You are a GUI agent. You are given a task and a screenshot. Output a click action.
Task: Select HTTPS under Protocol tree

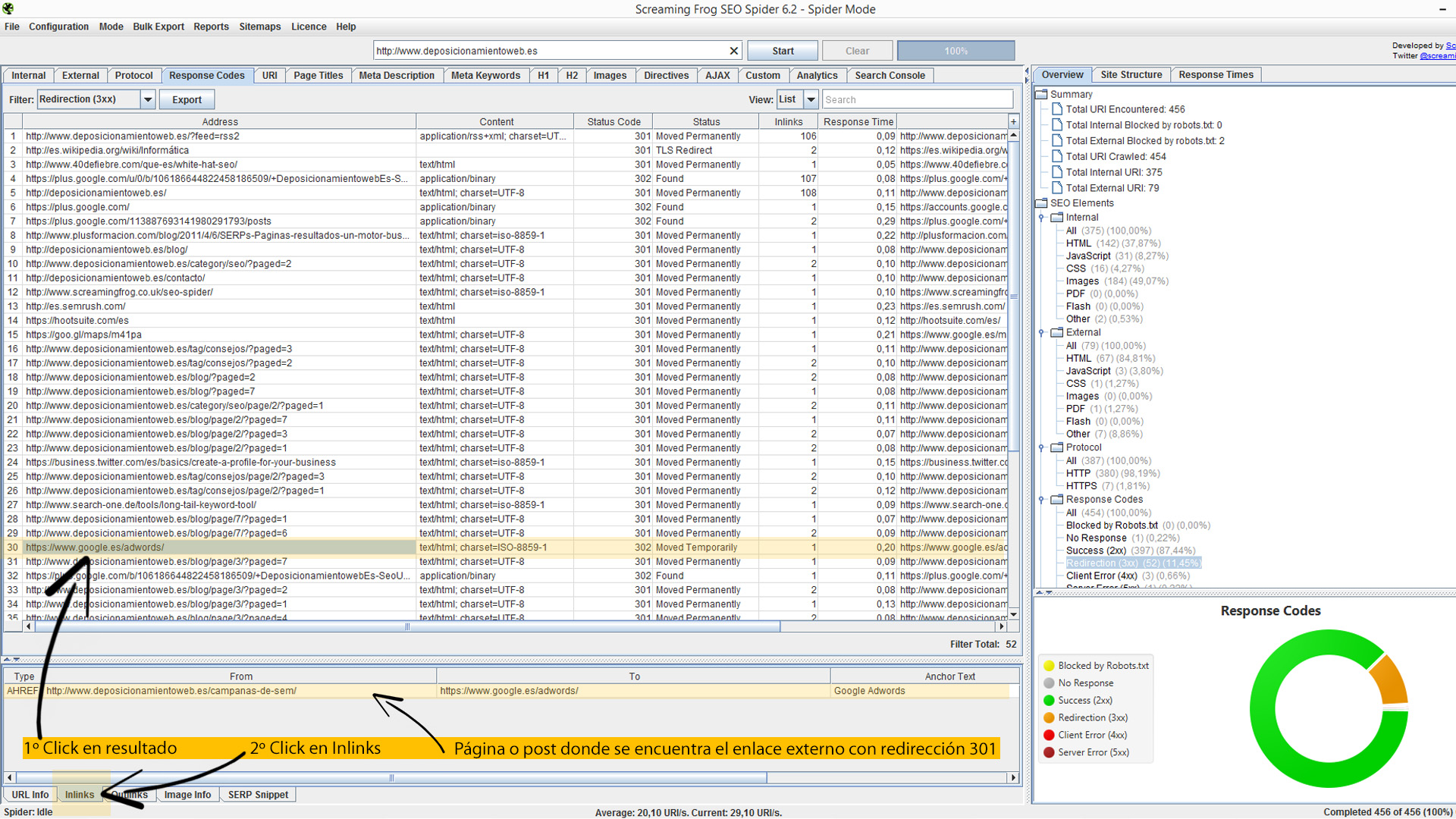[x=1107, y=486]
